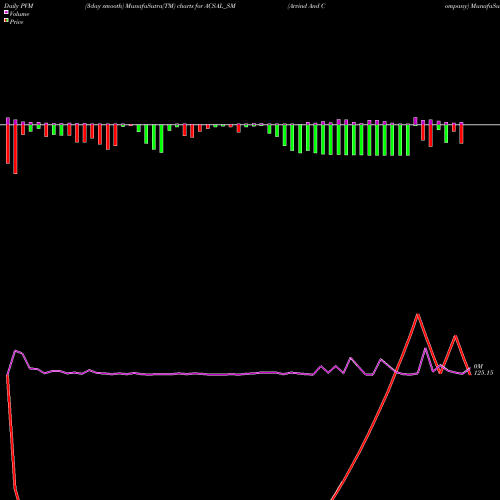Click the tallest red bar at chart start

(x=15, y=149)
